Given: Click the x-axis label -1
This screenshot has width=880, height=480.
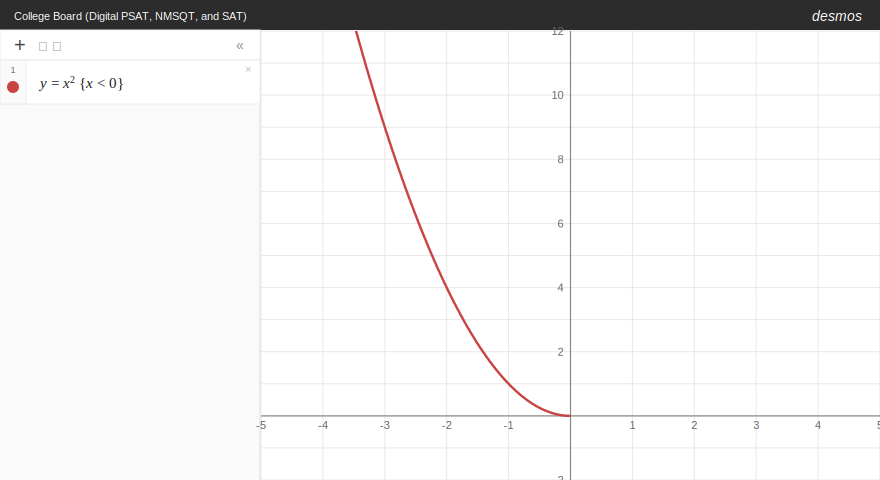Looking at the screenshot, I should (508, 426).
